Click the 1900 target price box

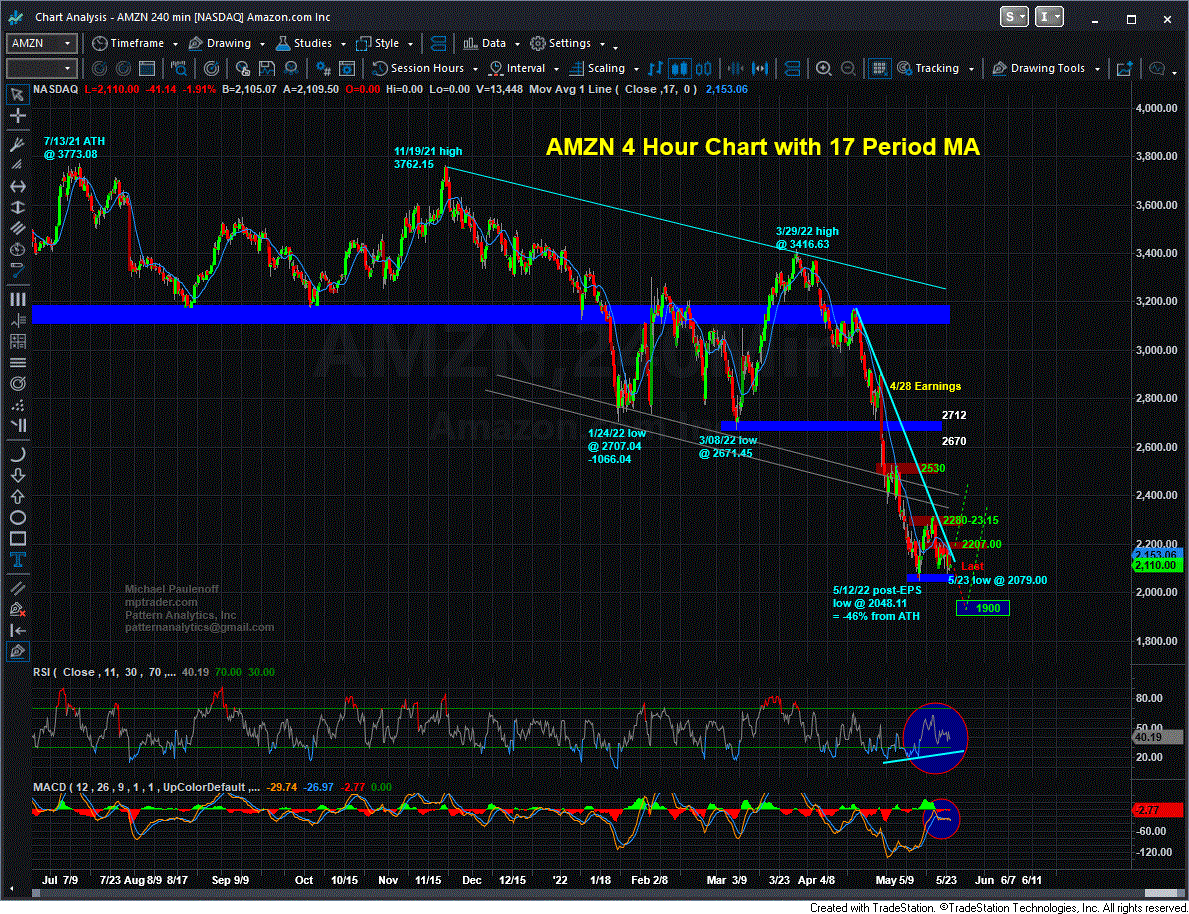click(x=983, y=608)
